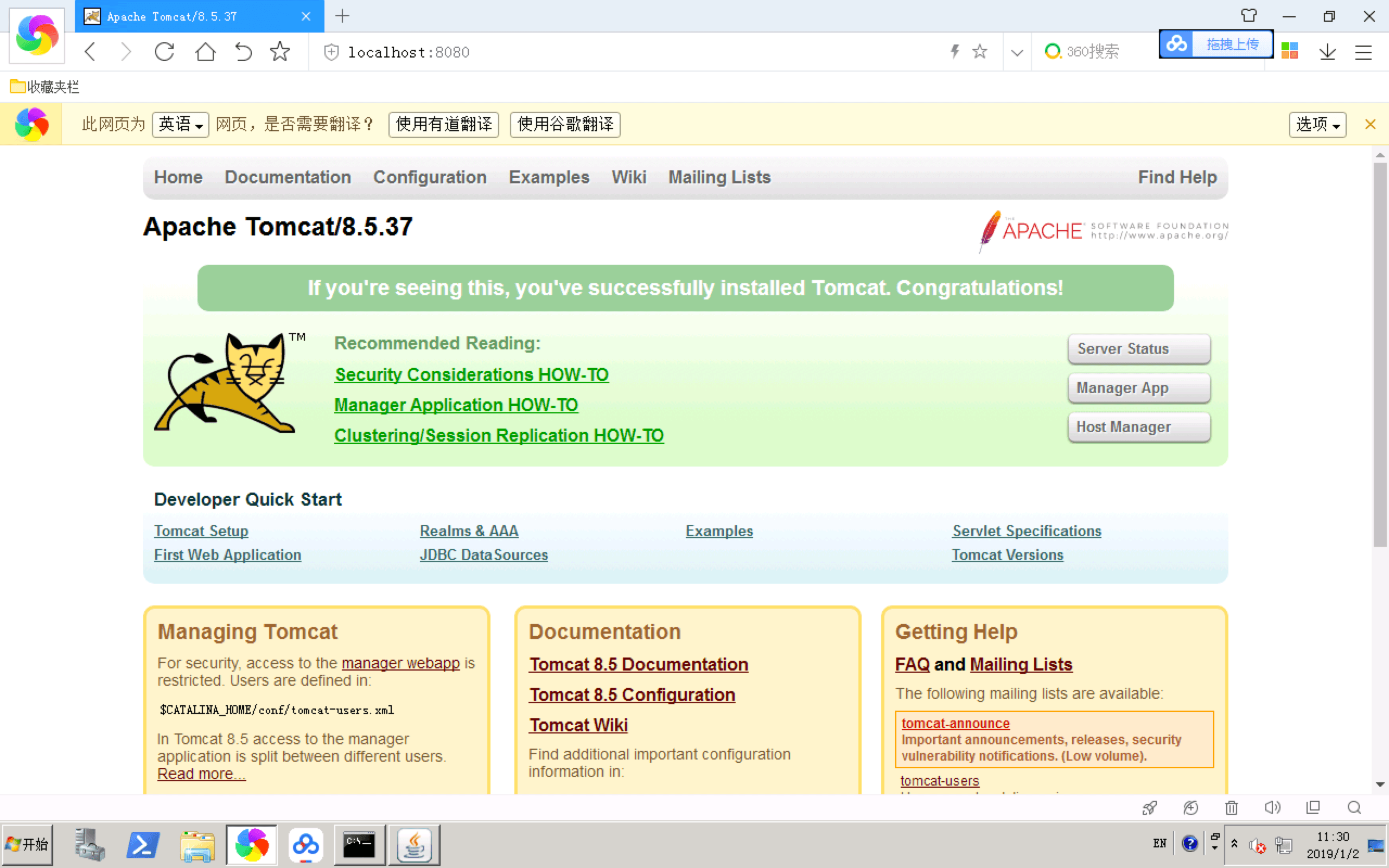Open the Home nav item
Viewport: 1389px width, 868px height.
(178, 177)
